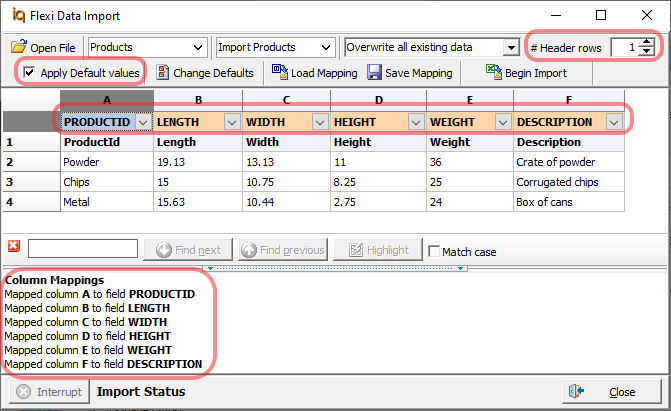
Task: Click the header rows number field
Action: click(x=625, y=47)
